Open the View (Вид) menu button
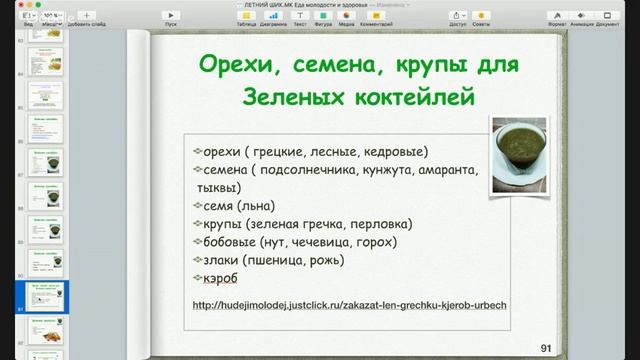Viewport: 640px width, 360px height. [x=29, y=16]
